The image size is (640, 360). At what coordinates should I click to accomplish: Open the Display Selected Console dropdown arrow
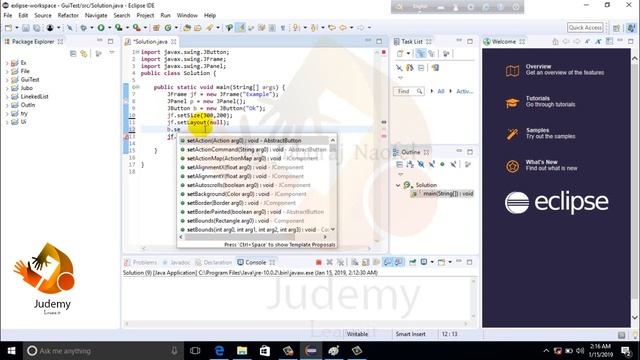click(432, 262)
